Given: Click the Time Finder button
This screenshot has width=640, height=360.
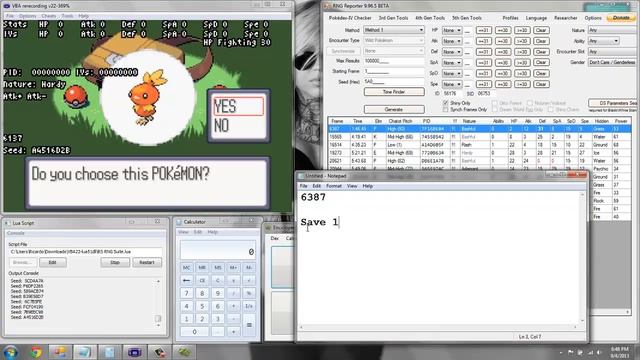Looking at the screenshot, I should click(x=394, y=92).
